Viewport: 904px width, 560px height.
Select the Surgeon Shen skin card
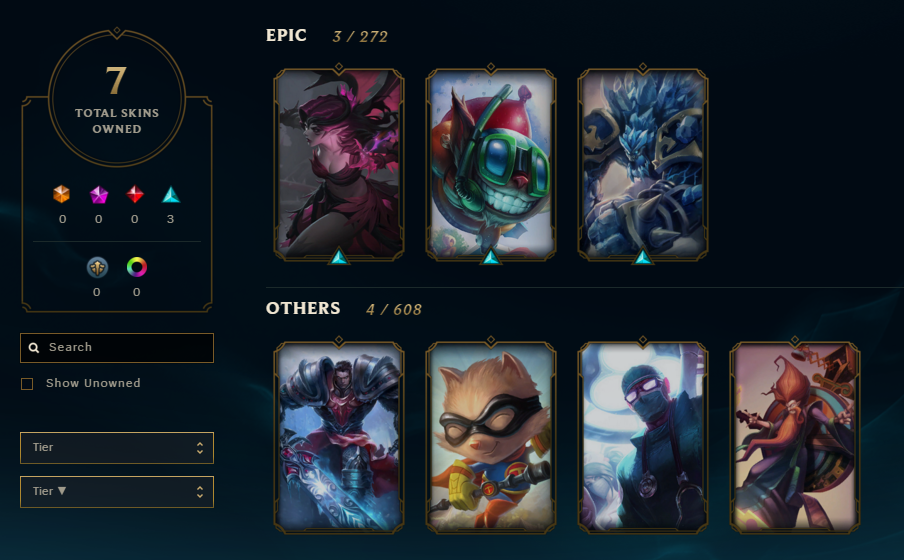click(643, 437)
